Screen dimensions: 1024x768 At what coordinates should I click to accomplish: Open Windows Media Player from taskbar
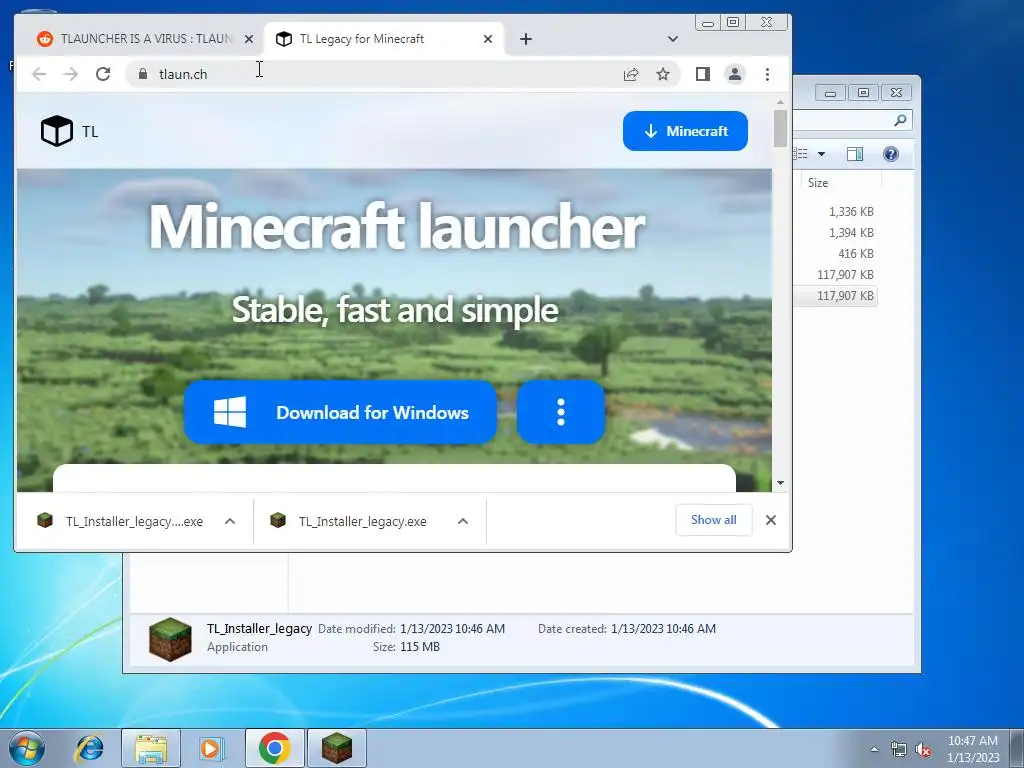211,748
